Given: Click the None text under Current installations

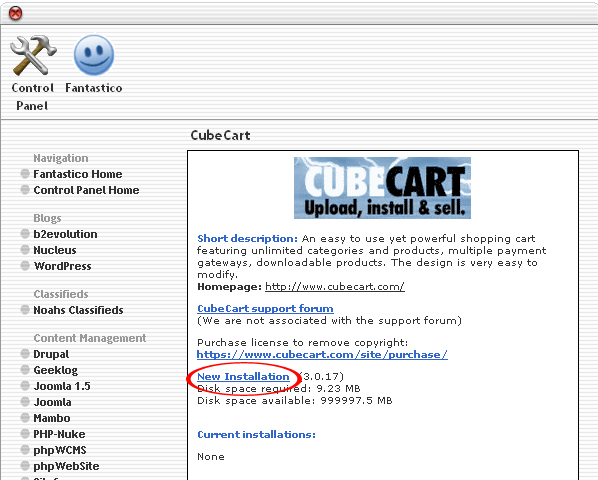Looking at the screenshot, I should [211, 457].
